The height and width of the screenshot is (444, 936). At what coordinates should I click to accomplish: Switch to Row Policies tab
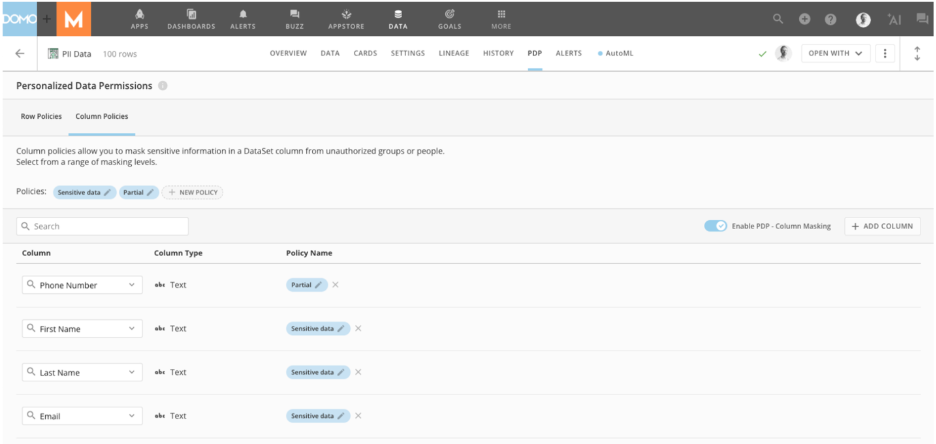(41, 116)
